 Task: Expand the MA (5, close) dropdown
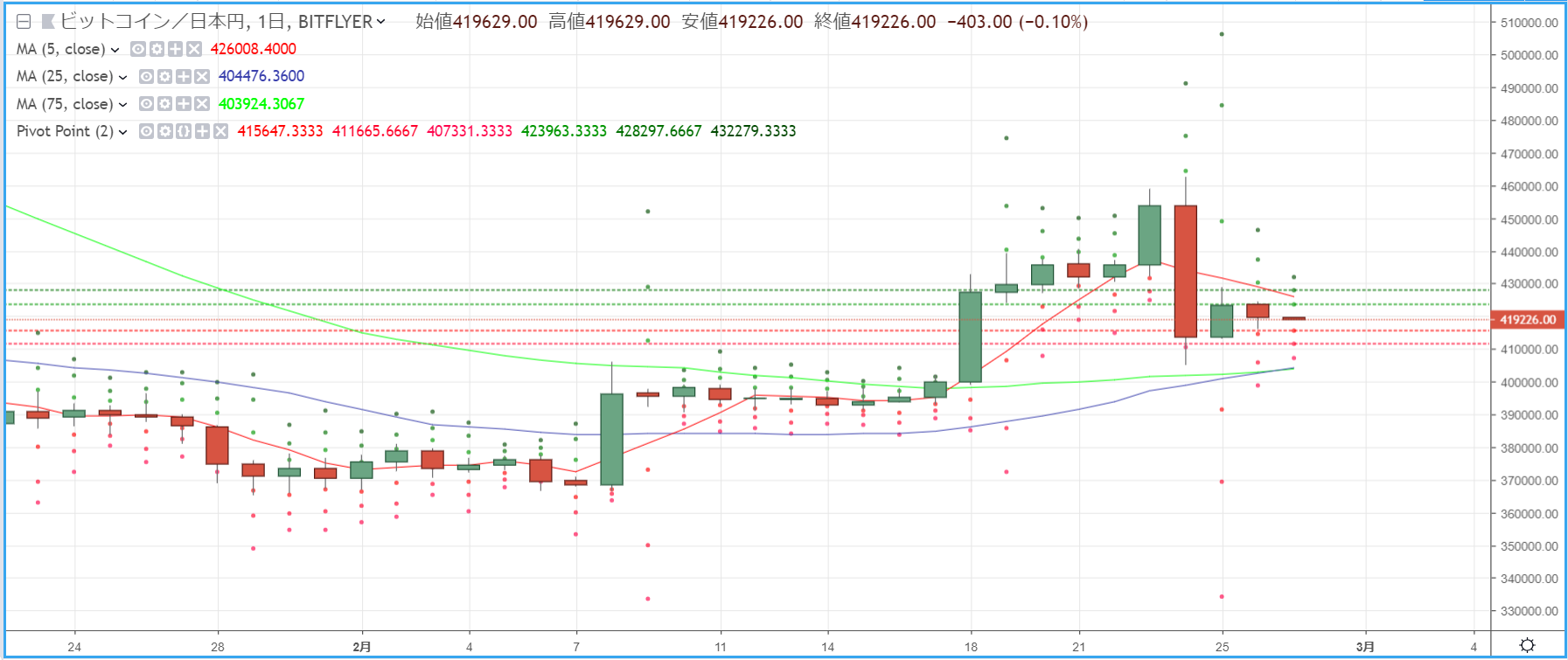click(x=115, y=50)
